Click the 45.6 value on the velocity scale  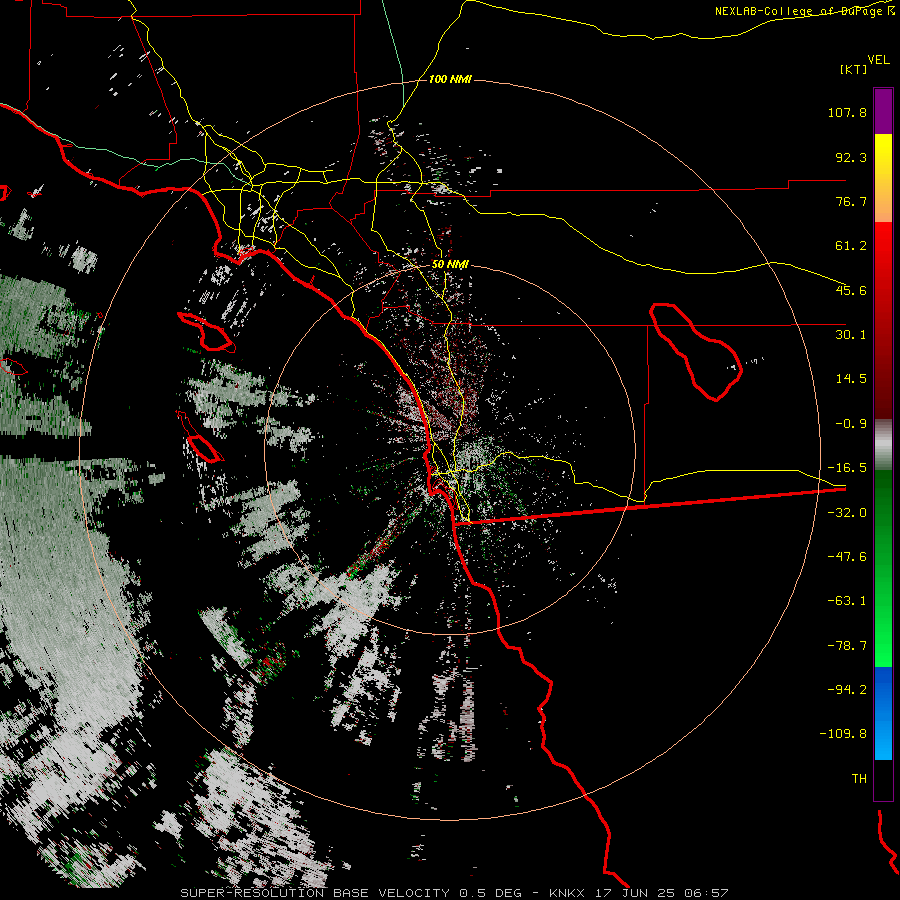(x=851, y=290)
